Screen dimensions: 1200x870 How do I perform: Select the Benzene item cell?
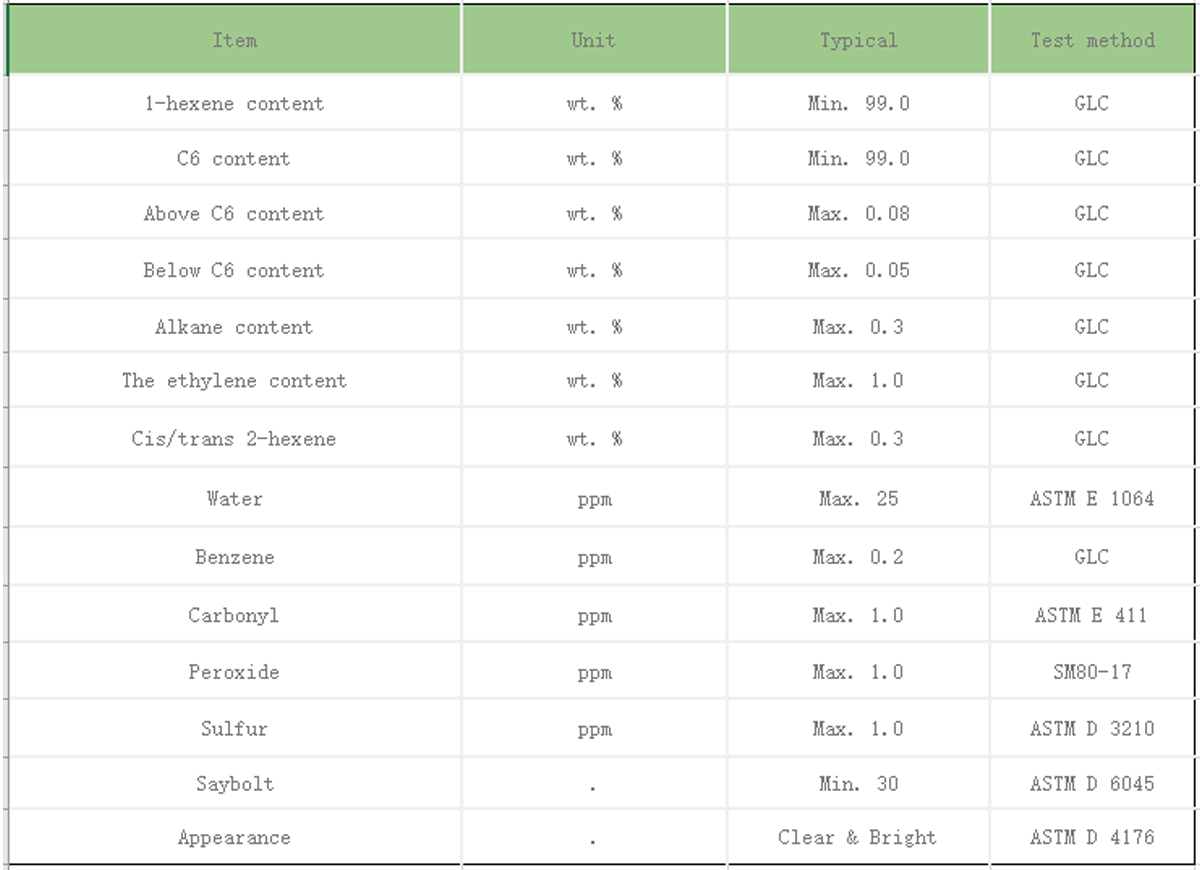coord(234,557)
